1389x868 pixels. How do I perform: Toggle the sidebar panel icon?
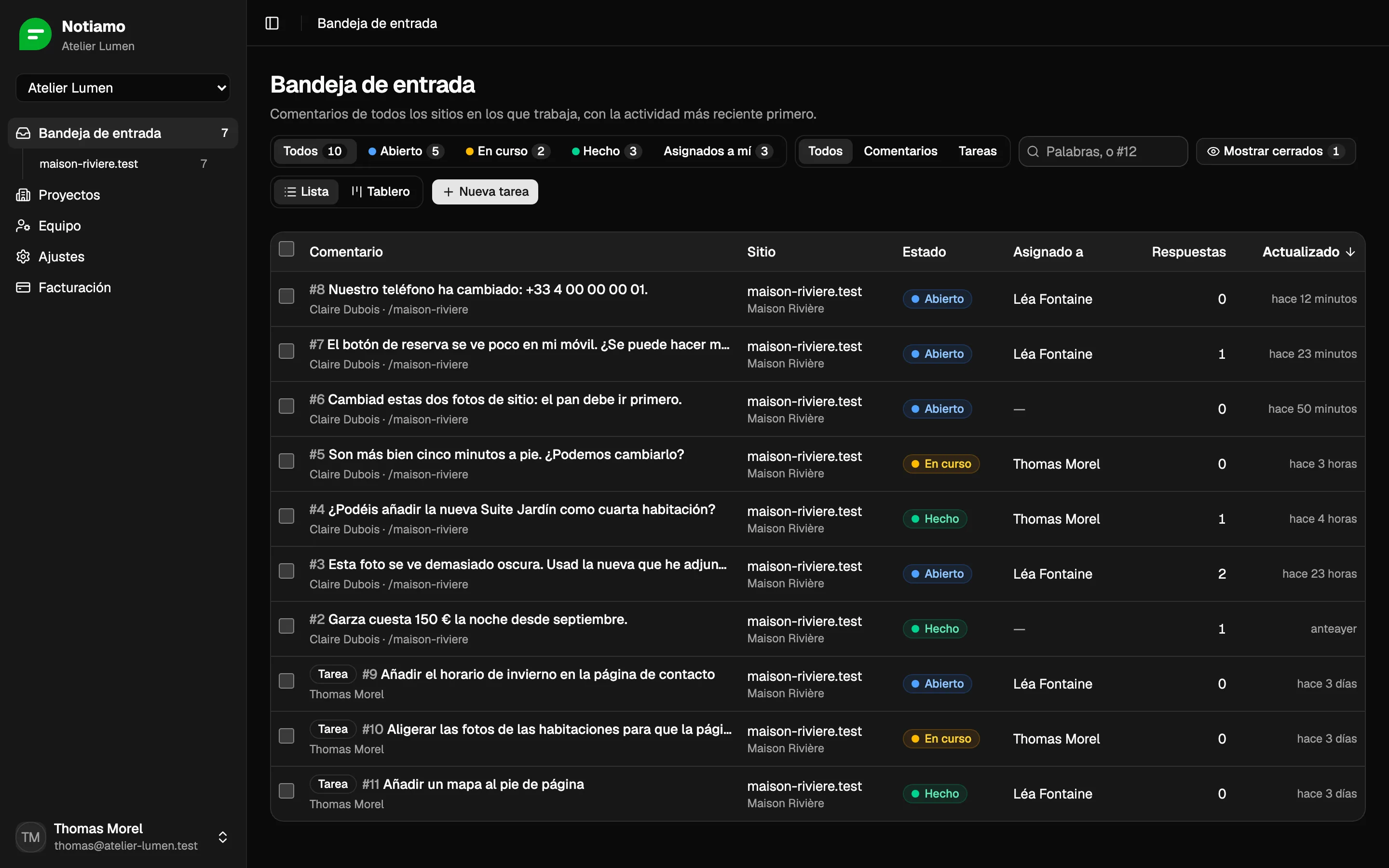coord(272,23)
